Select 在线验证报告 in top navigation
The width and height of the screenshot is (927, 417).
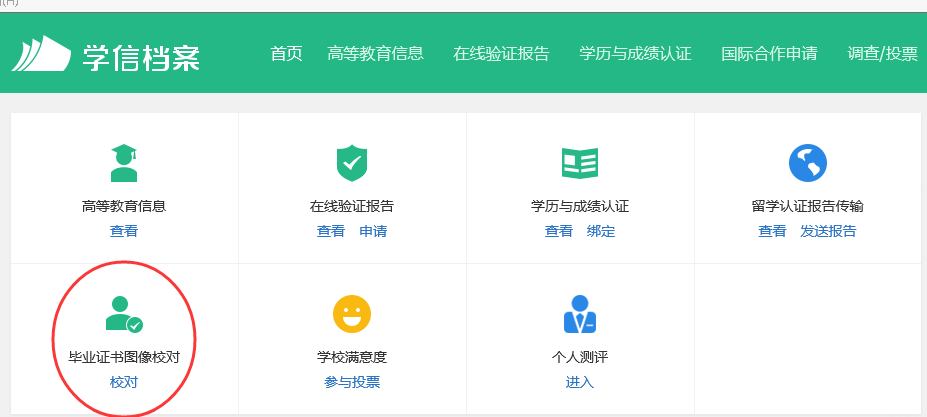pyautogui.click(x=501, y=54)
